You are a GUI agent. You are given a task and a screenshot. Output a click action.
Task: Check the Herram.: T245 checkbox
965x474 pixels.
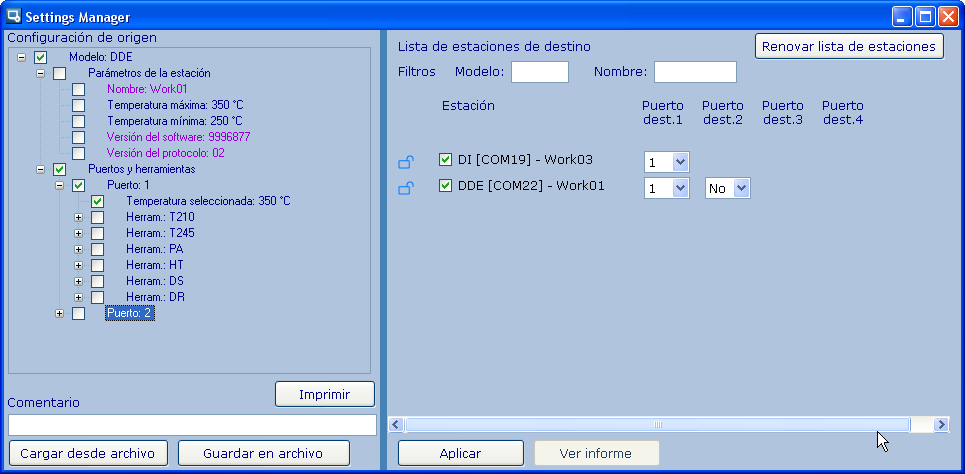coord(98,233)
